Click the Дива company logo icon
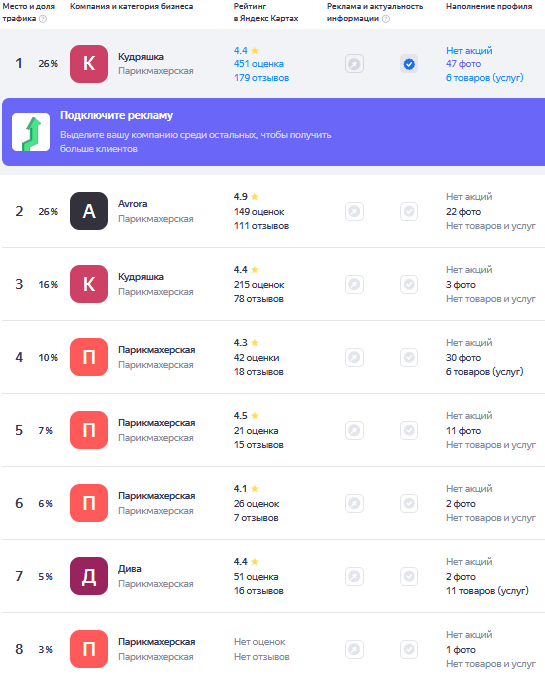The image size is (545, 685). (x=89, y=576)
